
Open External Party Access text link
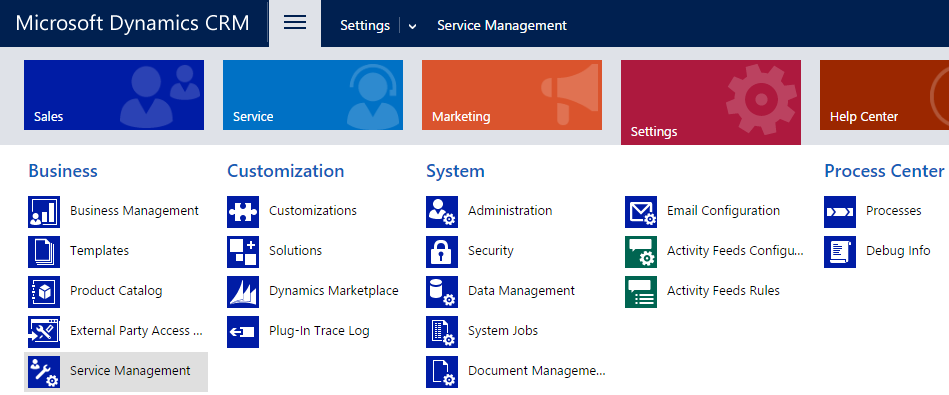(x=137, y=330)
